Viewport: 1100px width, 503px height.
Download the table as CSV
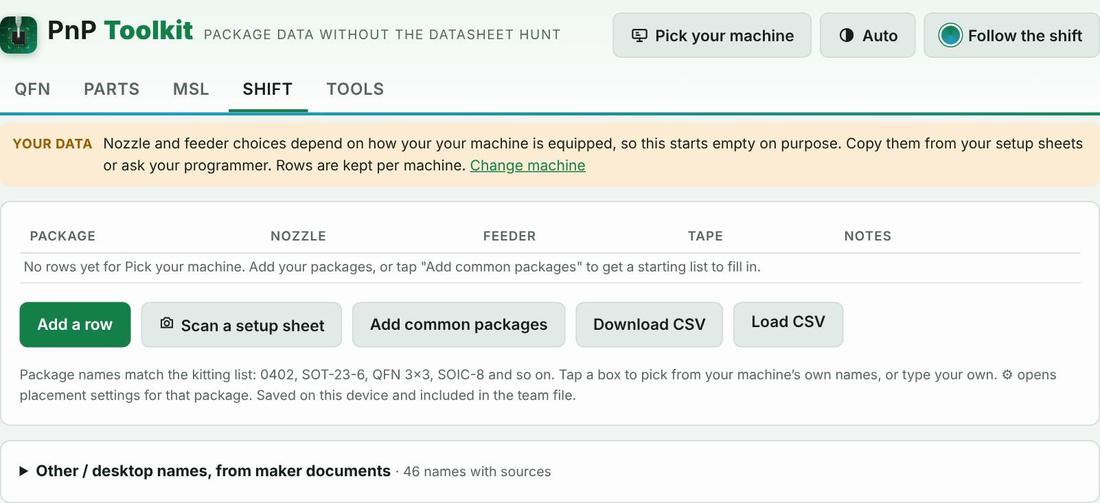pyautogui.click(x=649, y=324)
